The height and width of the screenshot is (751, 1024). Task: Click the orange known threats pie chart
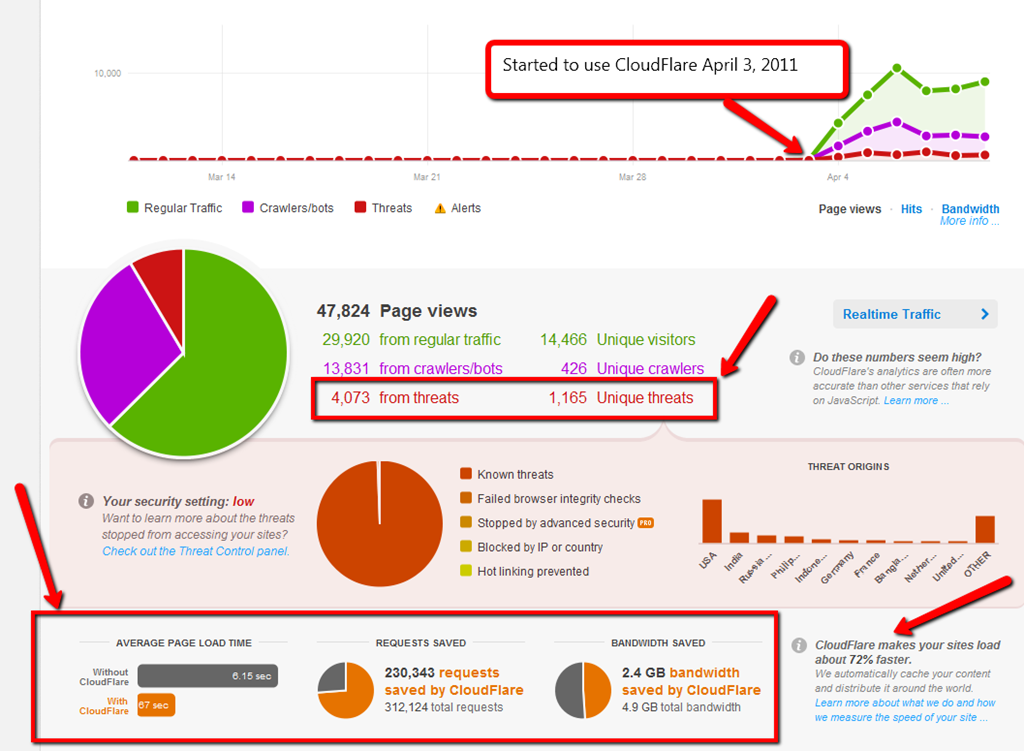tap(379, 524)
